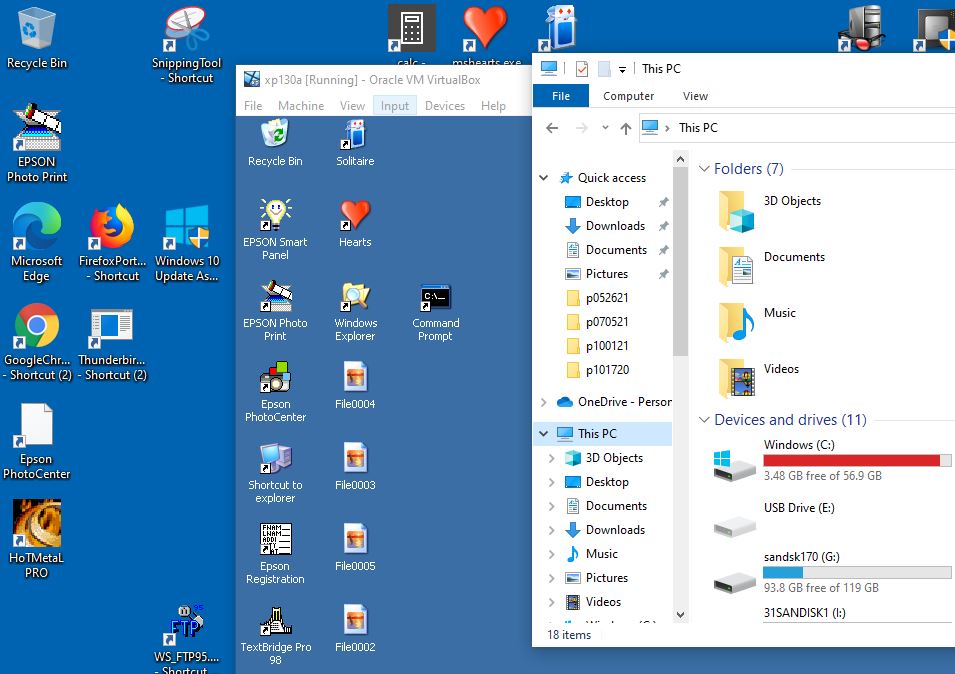The image size is (955, 674).
Task: Click the Properties quick access toolbar icon
Action: [x=582, y=69]
